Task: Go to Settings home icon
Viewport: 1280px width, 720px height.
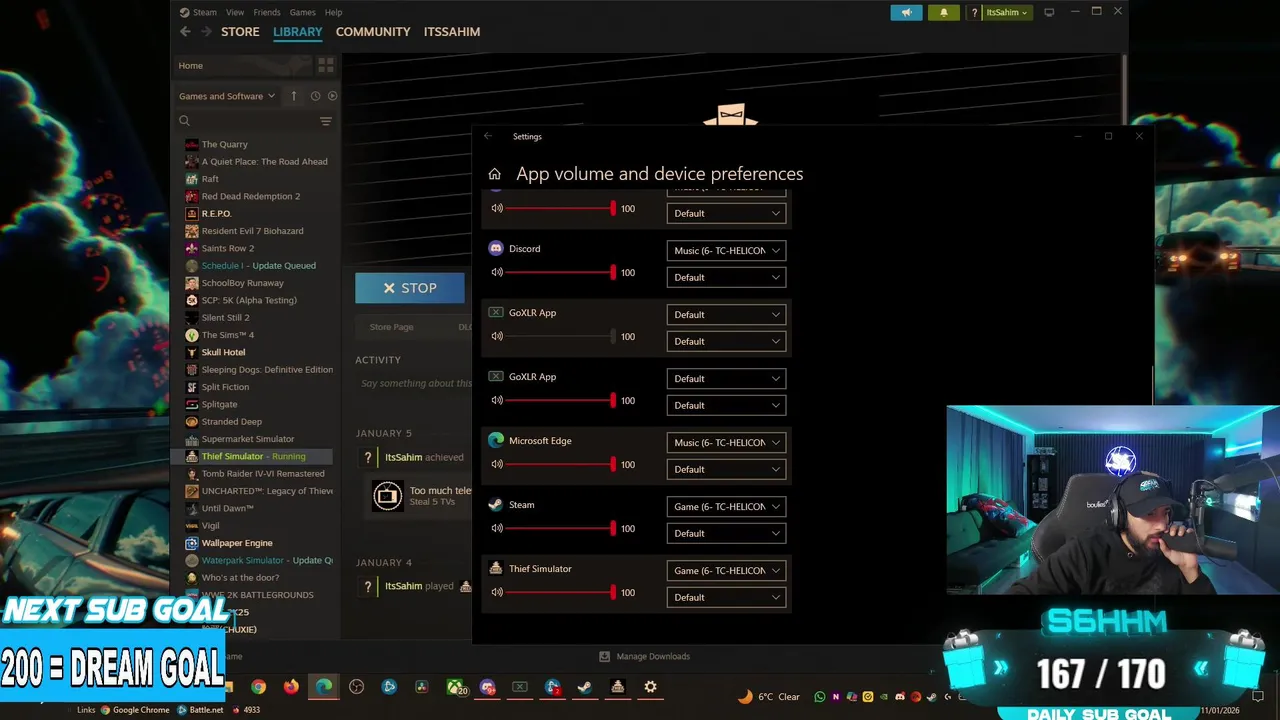Action: [x=494, y=174]
